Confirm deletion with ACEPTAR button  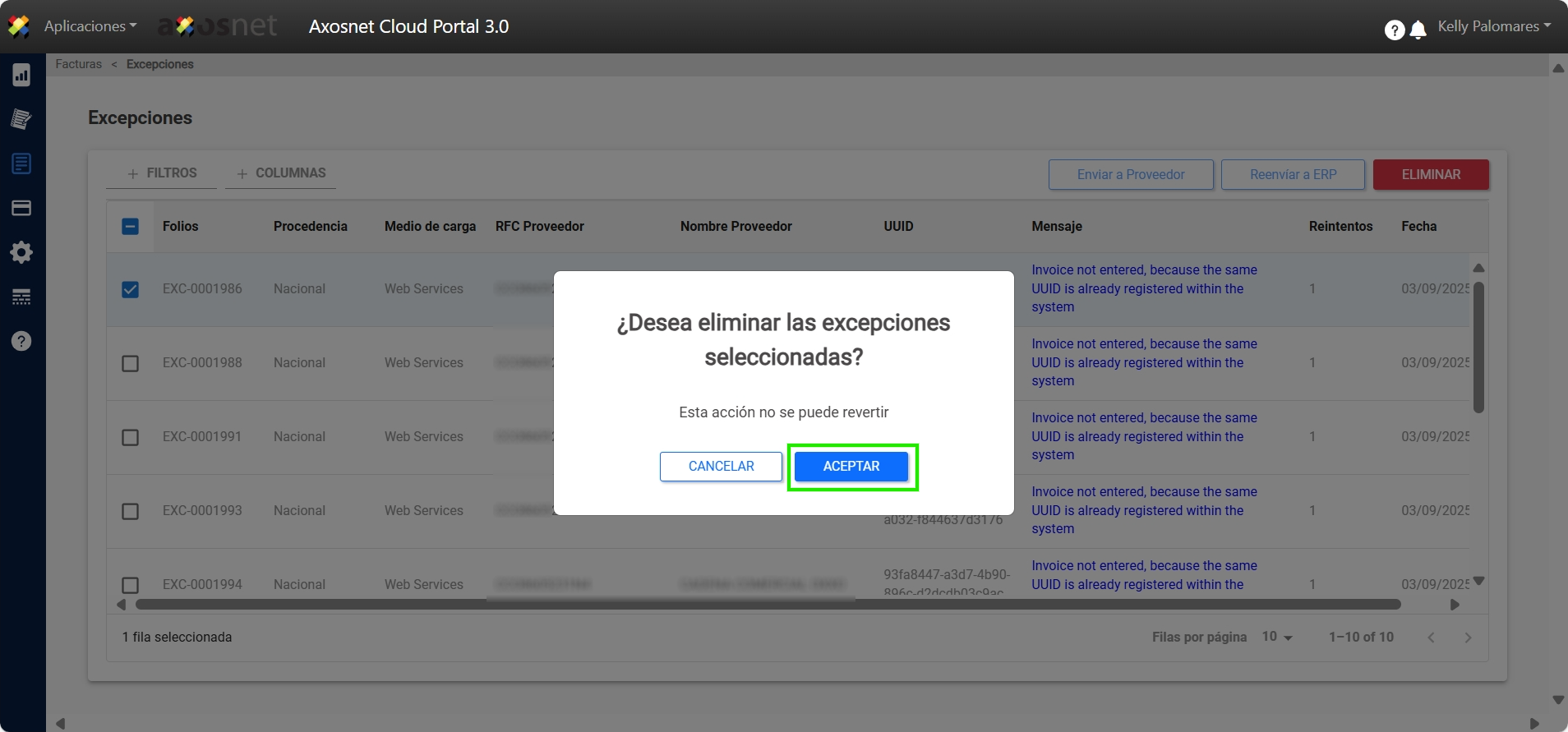[851, 467]
